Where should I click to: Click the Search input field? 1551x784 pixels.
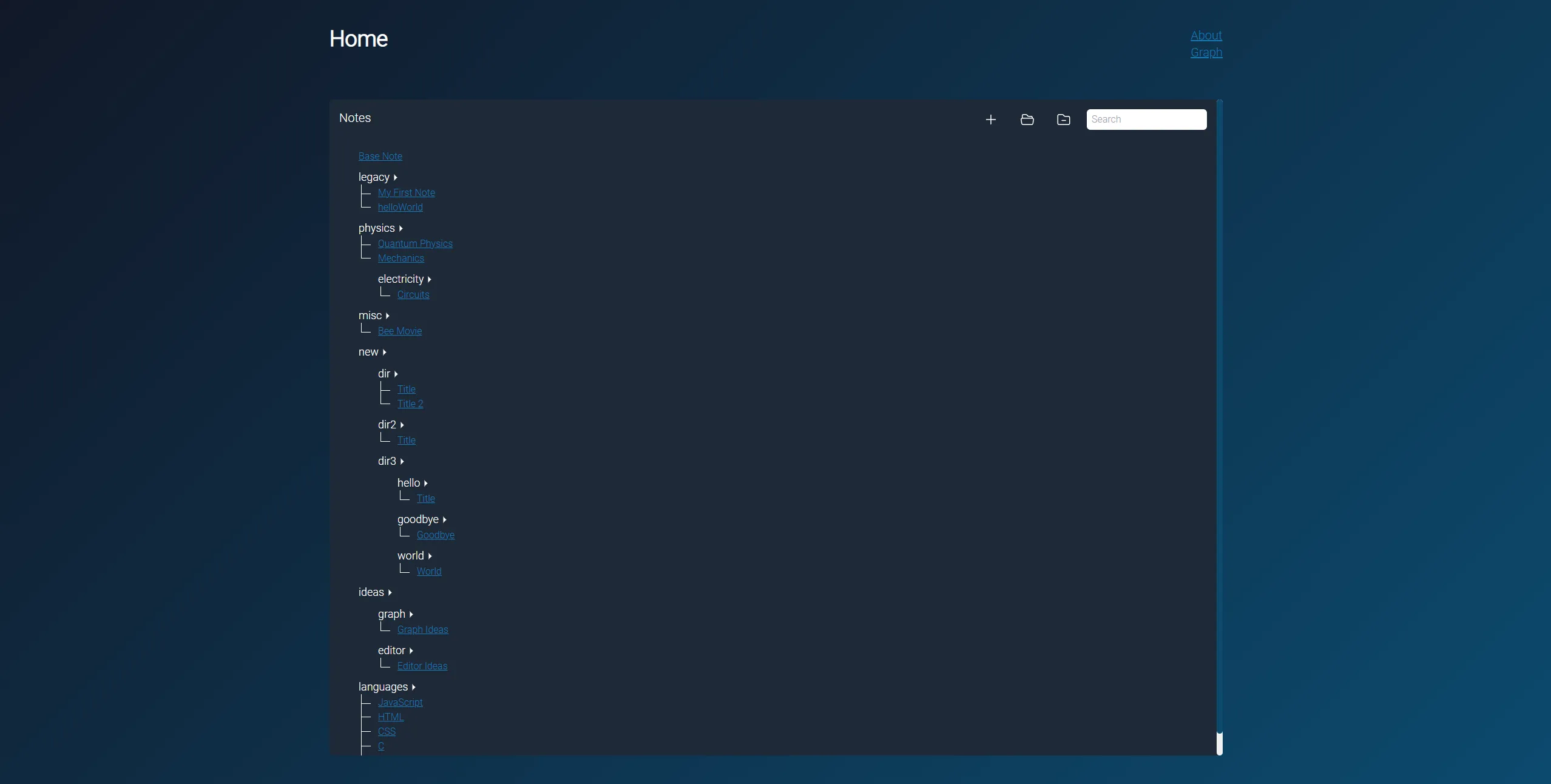click(1146, 120)
